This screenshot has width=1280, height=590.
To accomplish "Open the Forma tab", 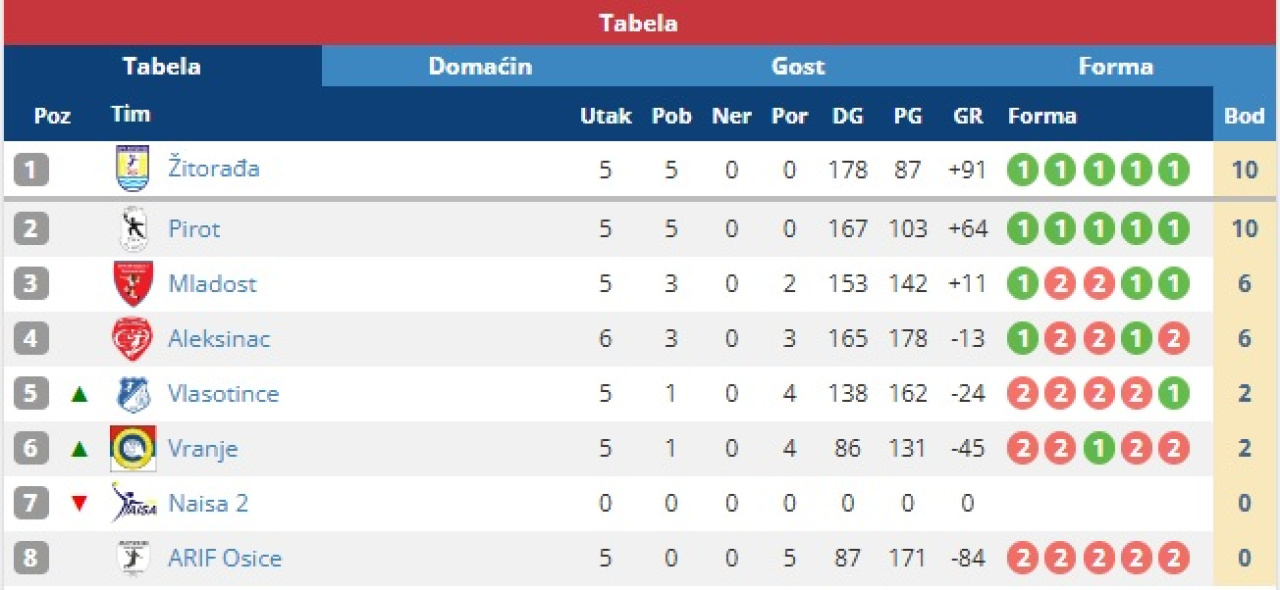I will pos(1115,67).
